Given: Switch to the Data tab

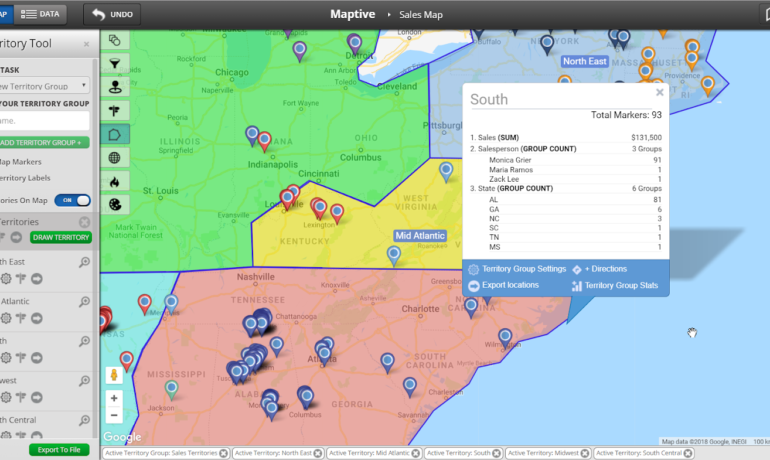Looking at the screenshot, I should coord(40,14).
